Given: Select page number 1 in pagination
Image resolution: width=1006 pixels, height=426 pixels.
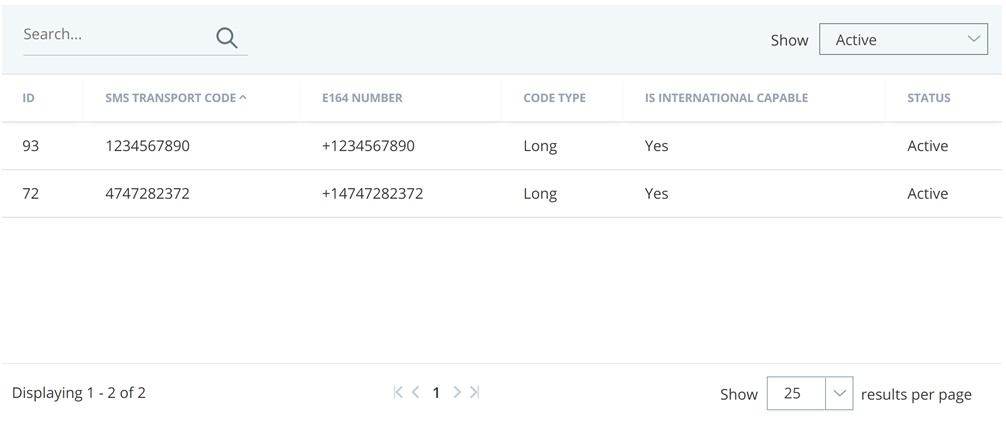Looking at the screenshot, I should pos(436,393).
